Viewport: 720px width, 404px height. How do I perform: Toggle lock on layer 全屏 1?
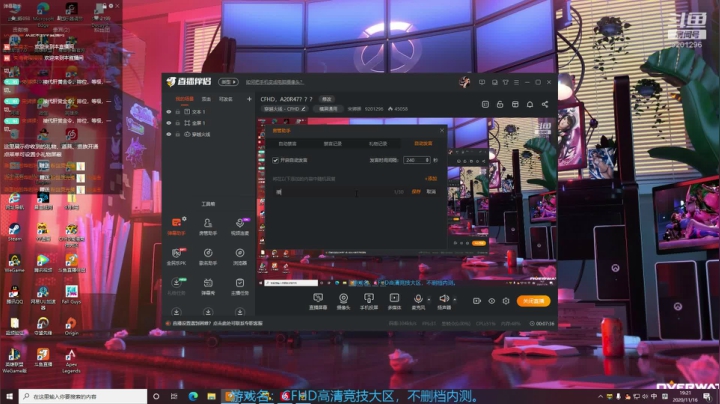coord(178,123)
